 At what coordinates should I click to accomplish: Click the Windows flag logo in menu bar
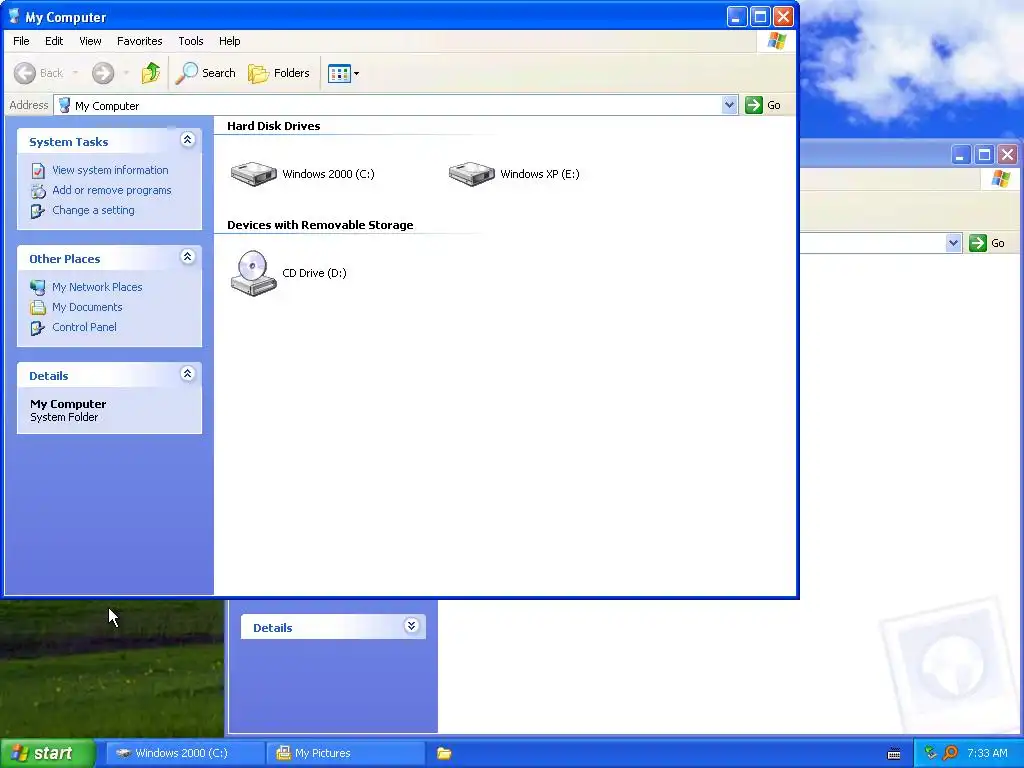click(x=776, y=41)
